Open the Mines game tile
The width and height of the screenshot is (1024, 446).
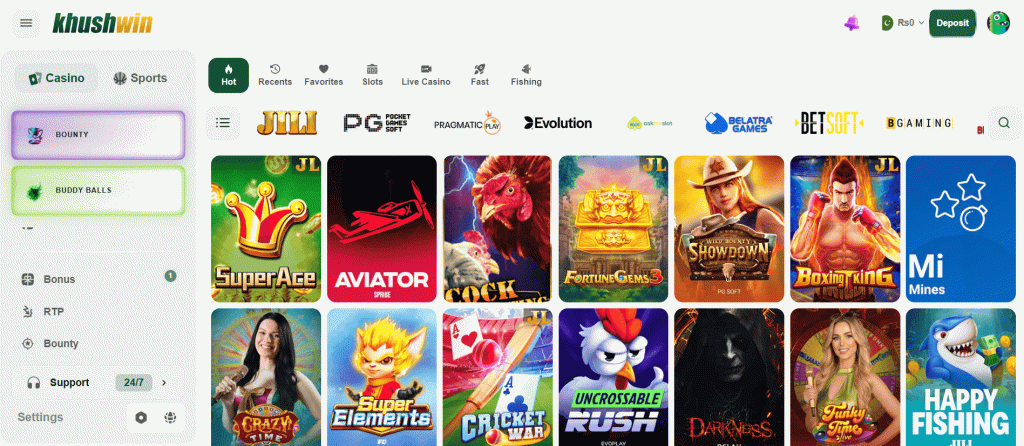961,229
